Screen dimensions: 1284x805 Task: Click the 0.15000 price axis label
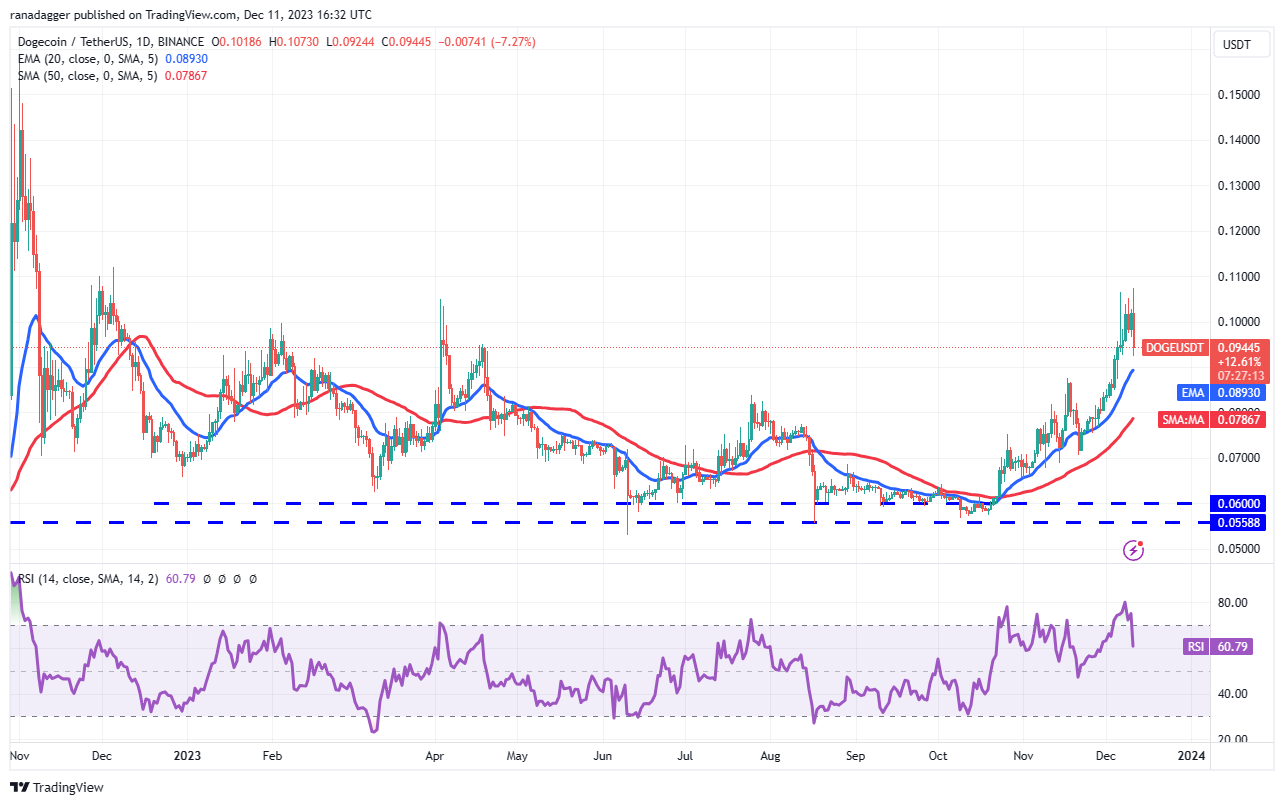[1240, 94]
